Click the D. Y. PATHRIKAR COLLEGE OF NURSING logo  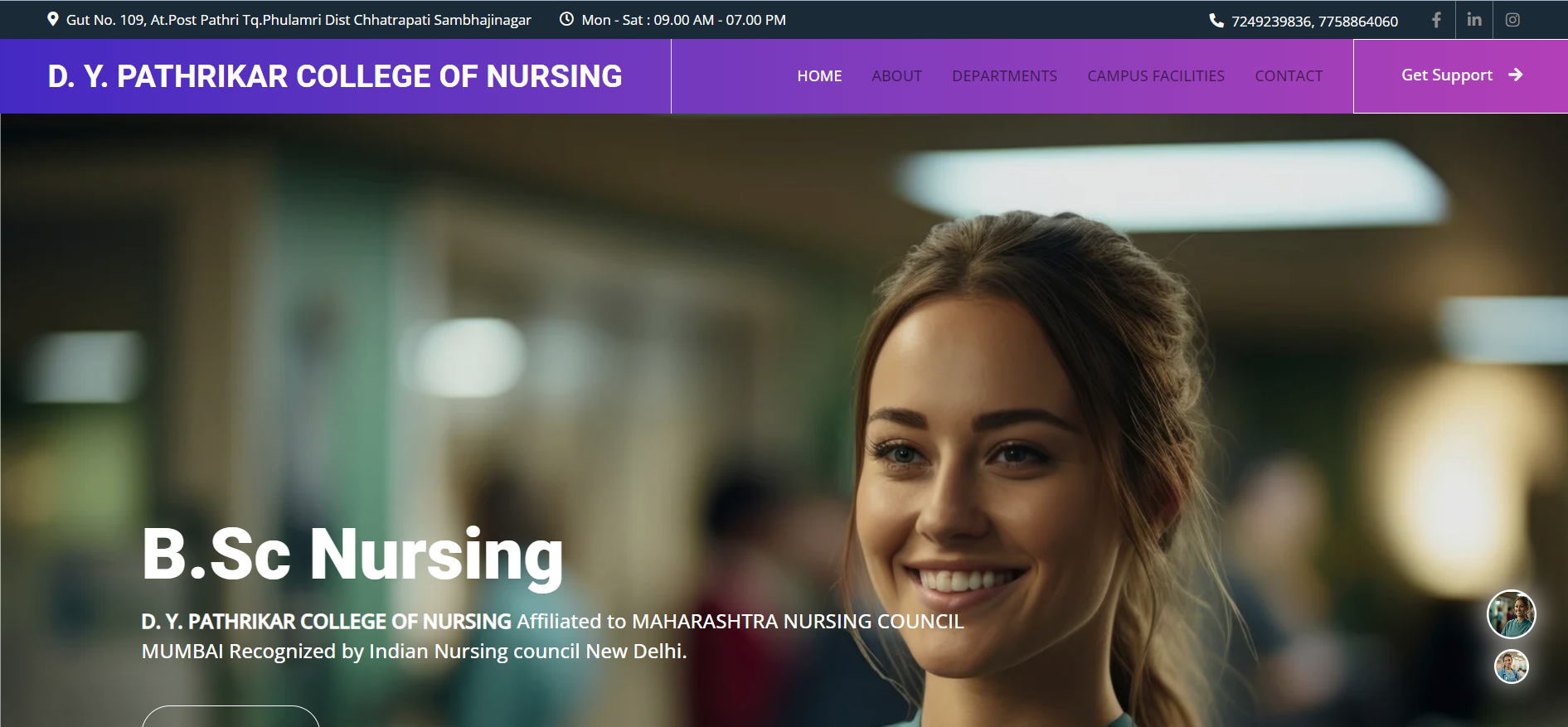coord(335,76)
